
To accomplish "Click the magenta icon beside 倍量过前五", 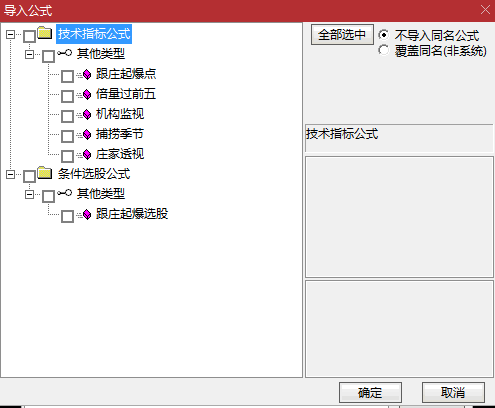I will [87, 95].
